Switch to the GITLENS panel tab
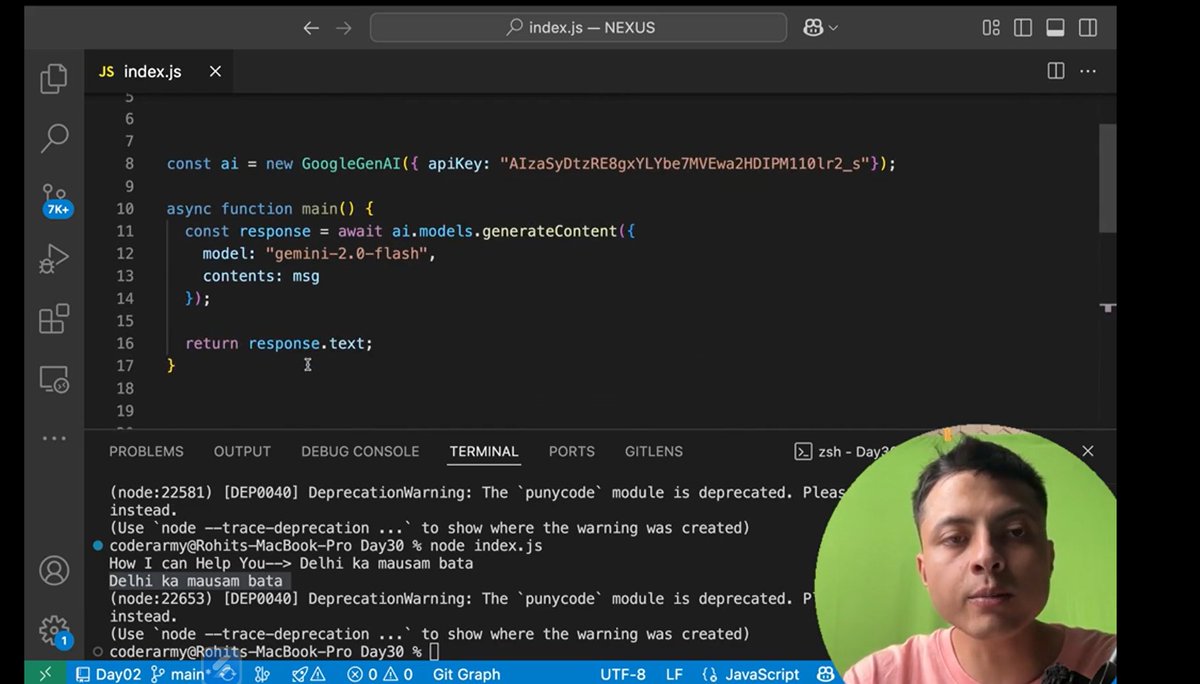The image size is (1200, 684). [654, 452]
